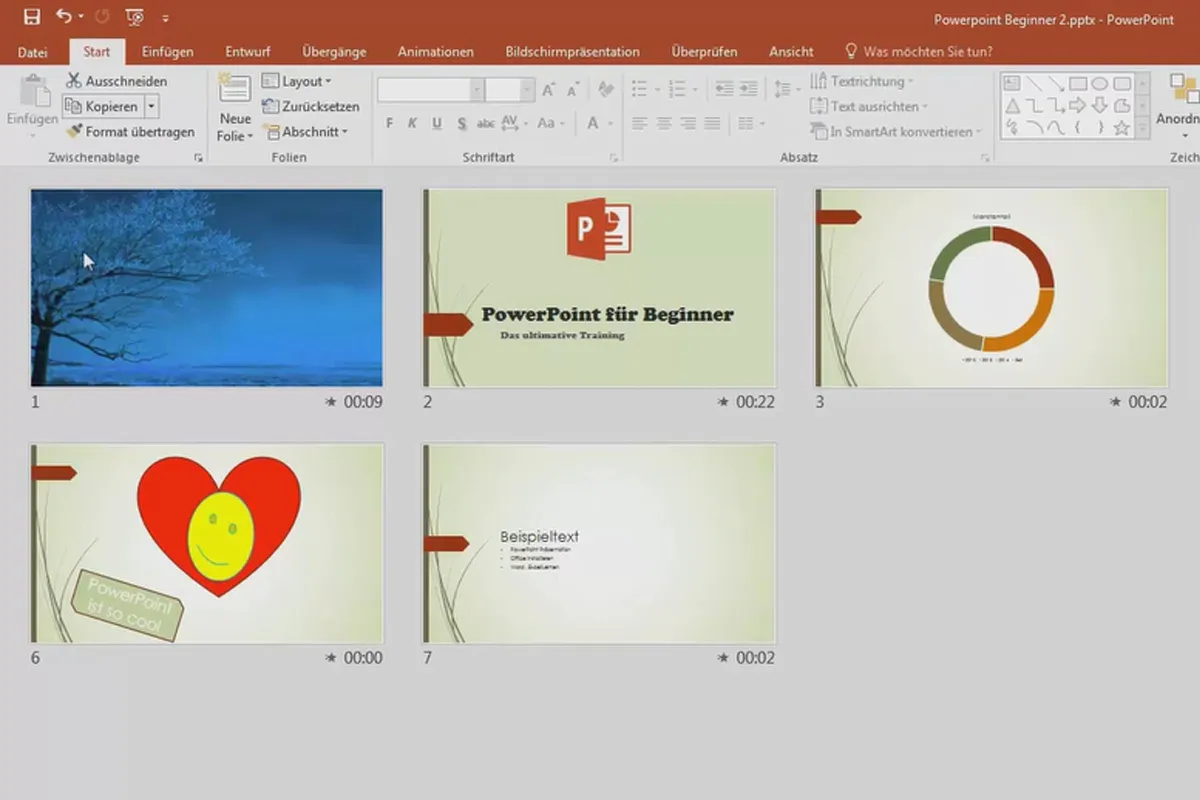Start slideshow from beginning via quick access icon
Screen dimensions: 1200x800
point(134,16)
